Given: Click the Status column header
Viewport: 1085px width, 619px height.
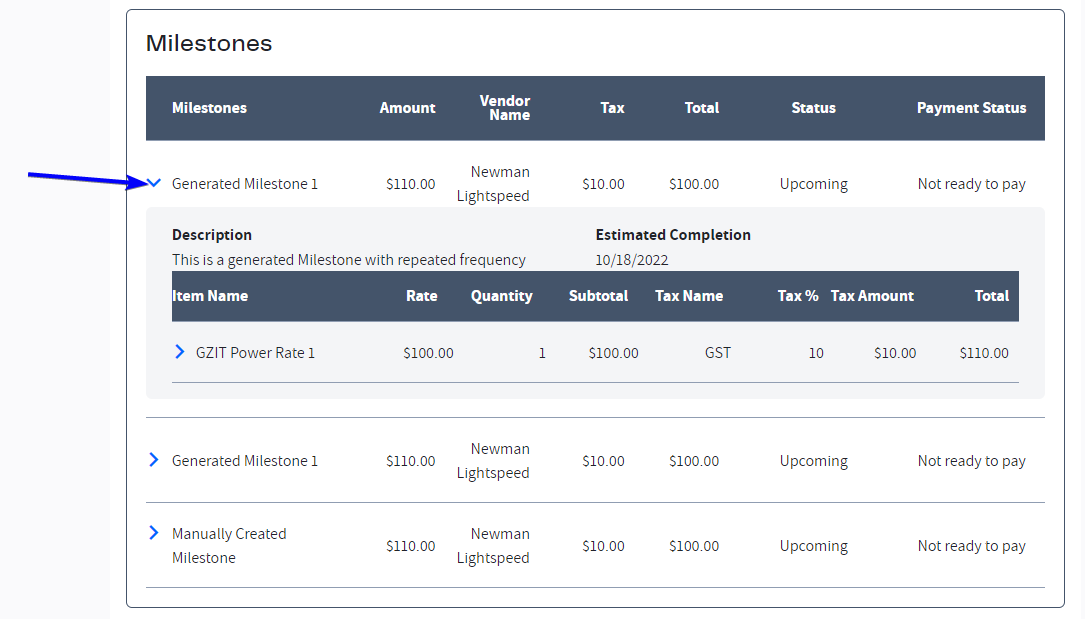Looking at the screenshot, I should point(813,108).
